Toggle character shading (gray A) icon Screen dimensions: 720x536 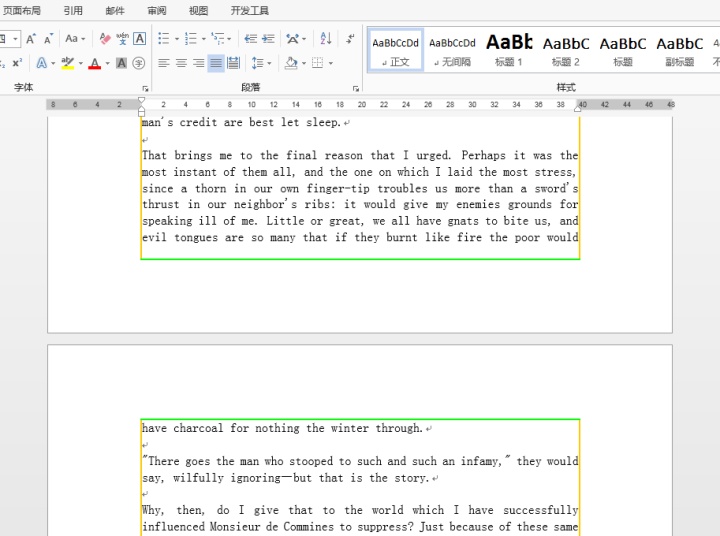pyautogui.click(x=121, y=63)
